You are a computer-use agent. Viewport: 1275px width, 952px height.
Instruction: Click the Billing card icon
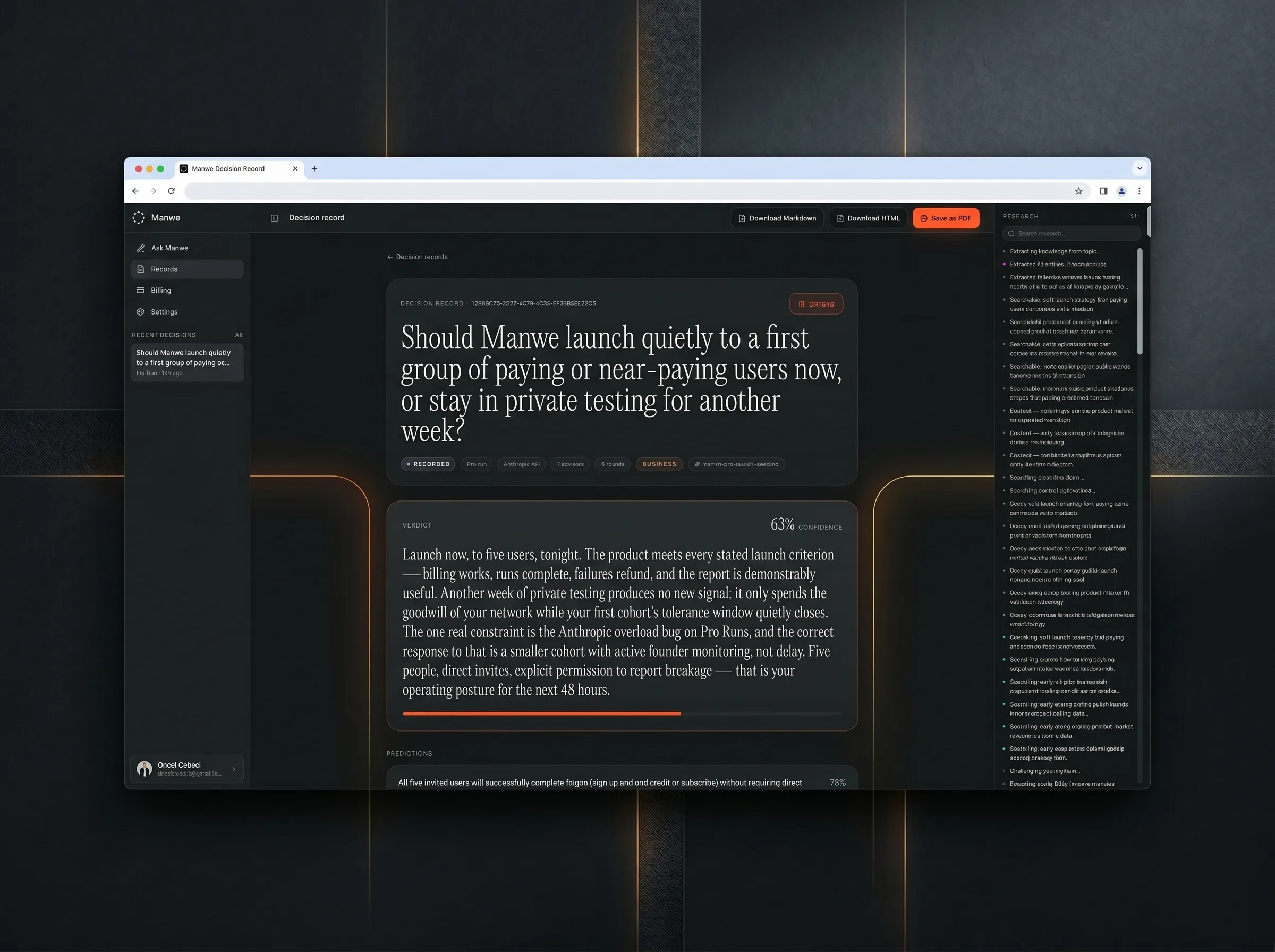(141, 290)
